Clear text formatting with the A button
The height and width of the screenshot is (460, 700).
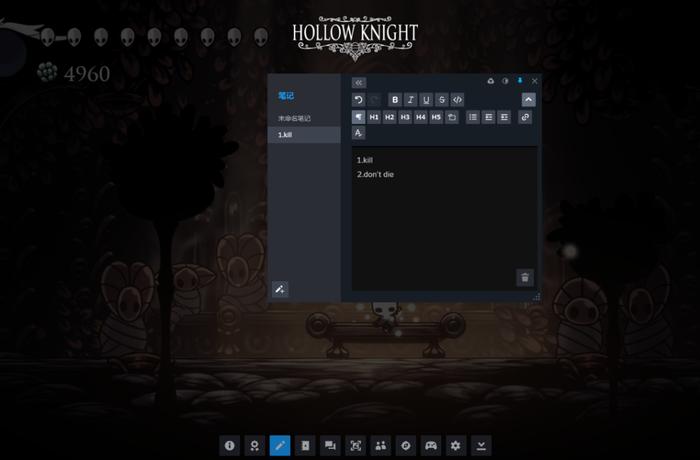point(358,133)
